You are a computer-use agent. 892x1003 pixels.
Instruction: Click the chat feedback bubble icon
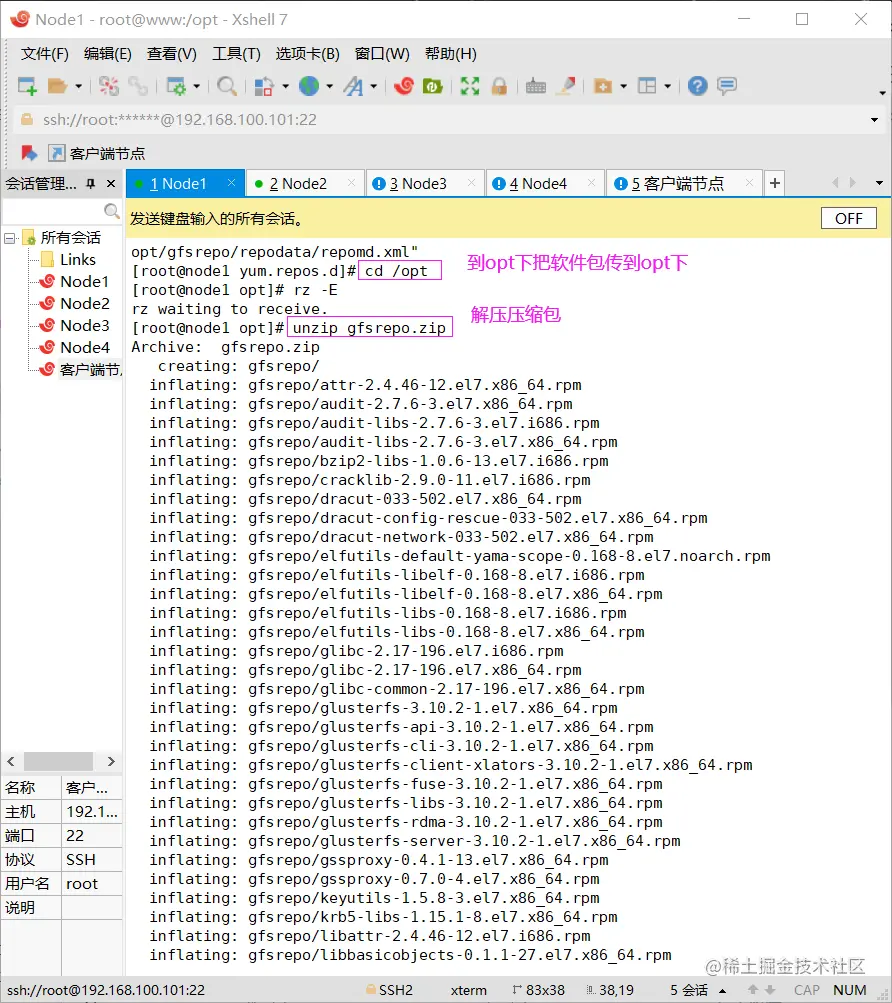pyautogui.click(x=727, y=86)
